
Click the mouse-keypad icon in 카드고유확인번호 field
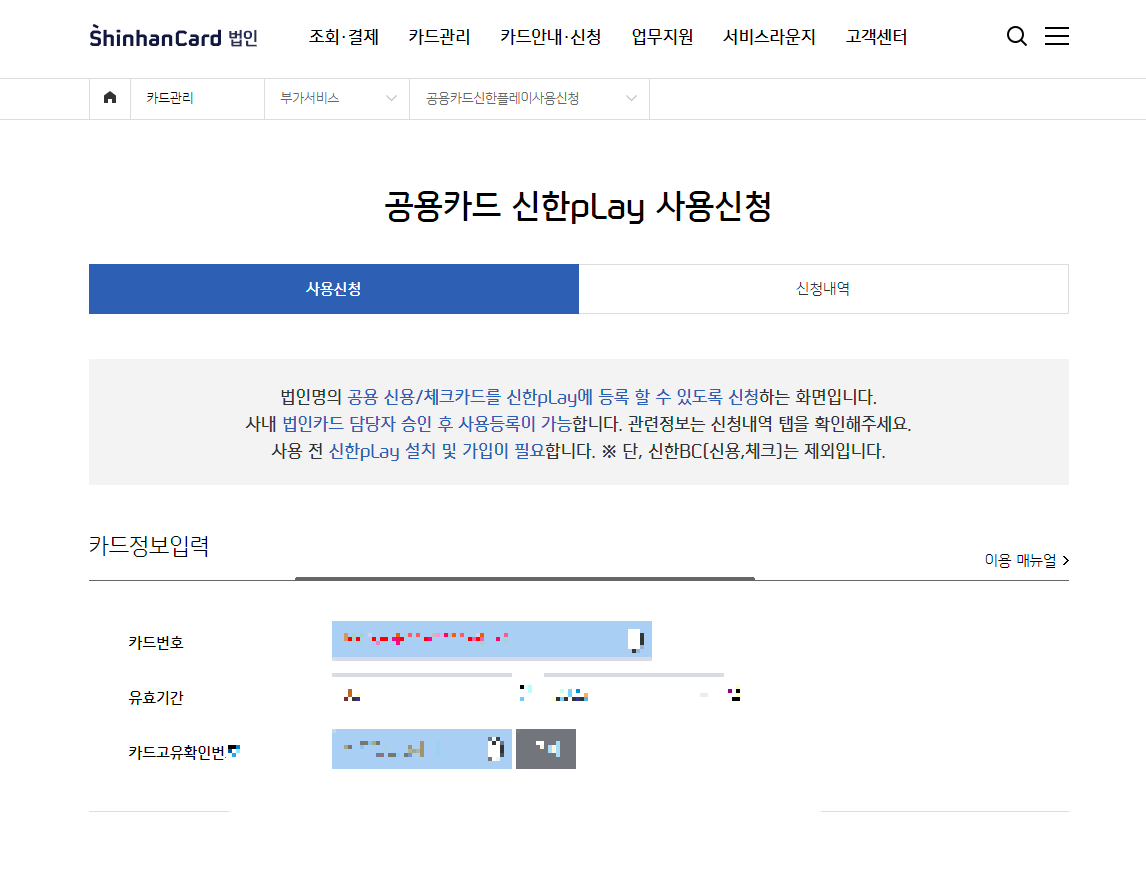[496, 749]
